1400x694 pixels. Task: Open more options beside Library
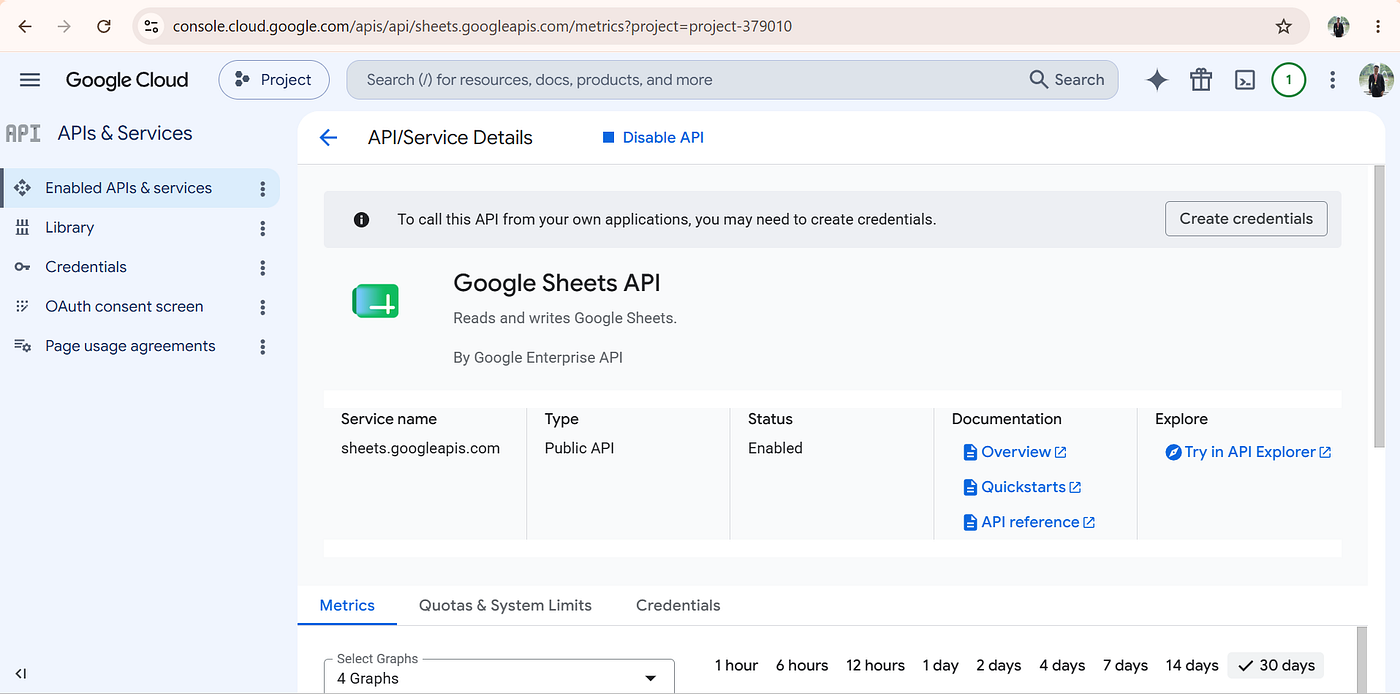pos(263,228)
